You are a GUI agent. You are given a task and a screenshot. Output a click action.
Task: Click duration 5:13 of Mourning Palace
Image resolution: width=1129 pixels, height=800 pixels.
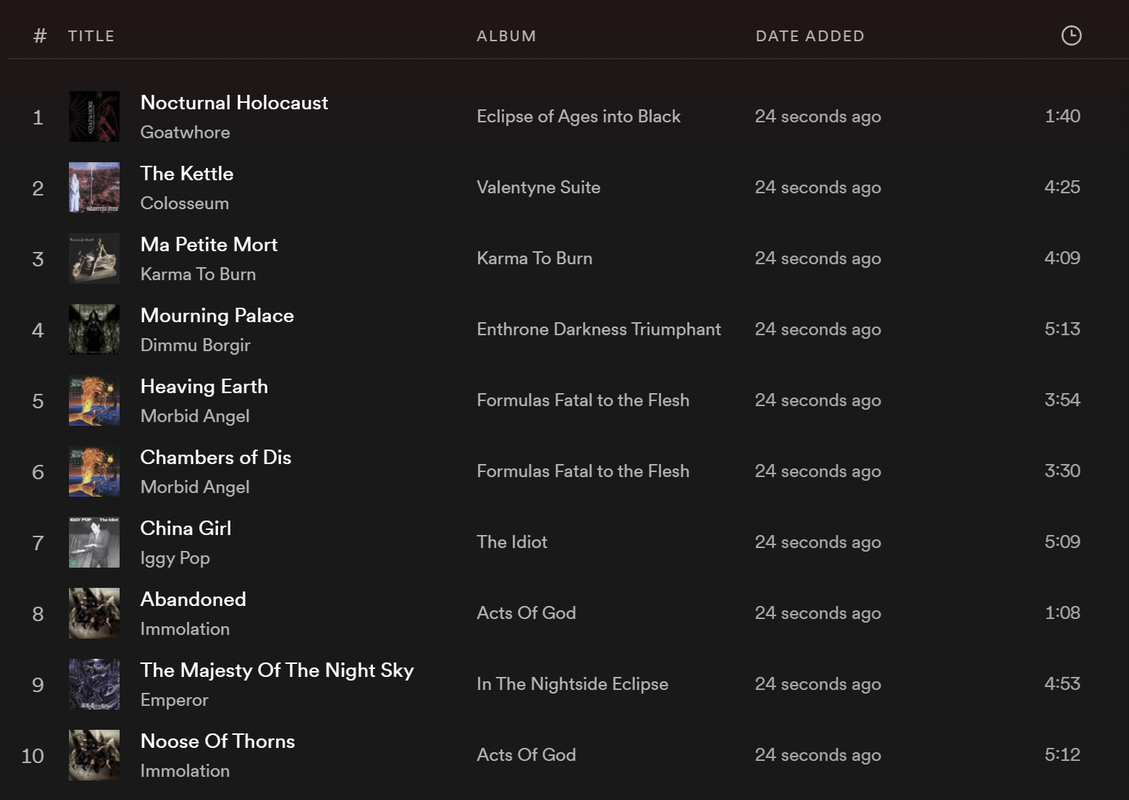coord(1062,329)
